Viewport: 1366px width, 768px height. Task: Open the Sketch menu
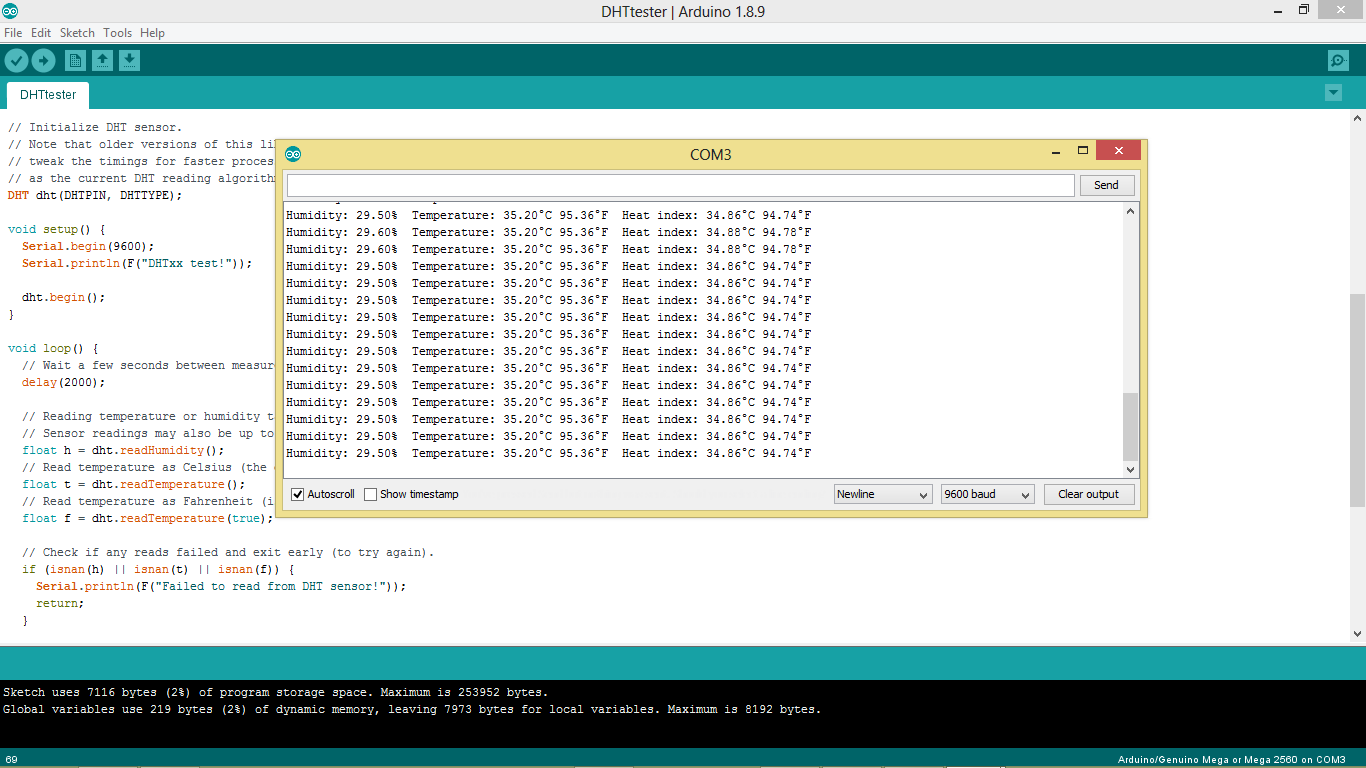[77, 33]
